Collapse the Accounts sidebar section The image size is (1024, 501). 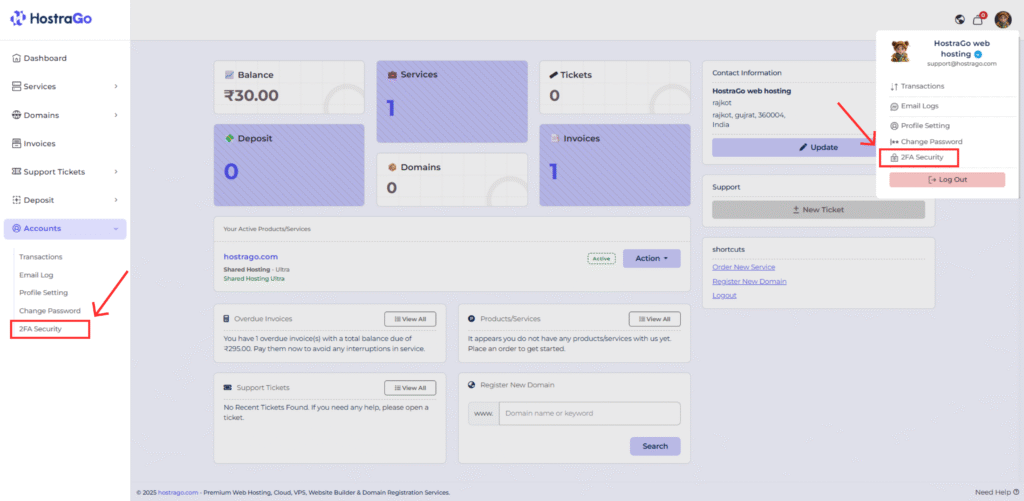tap(65, 229)
